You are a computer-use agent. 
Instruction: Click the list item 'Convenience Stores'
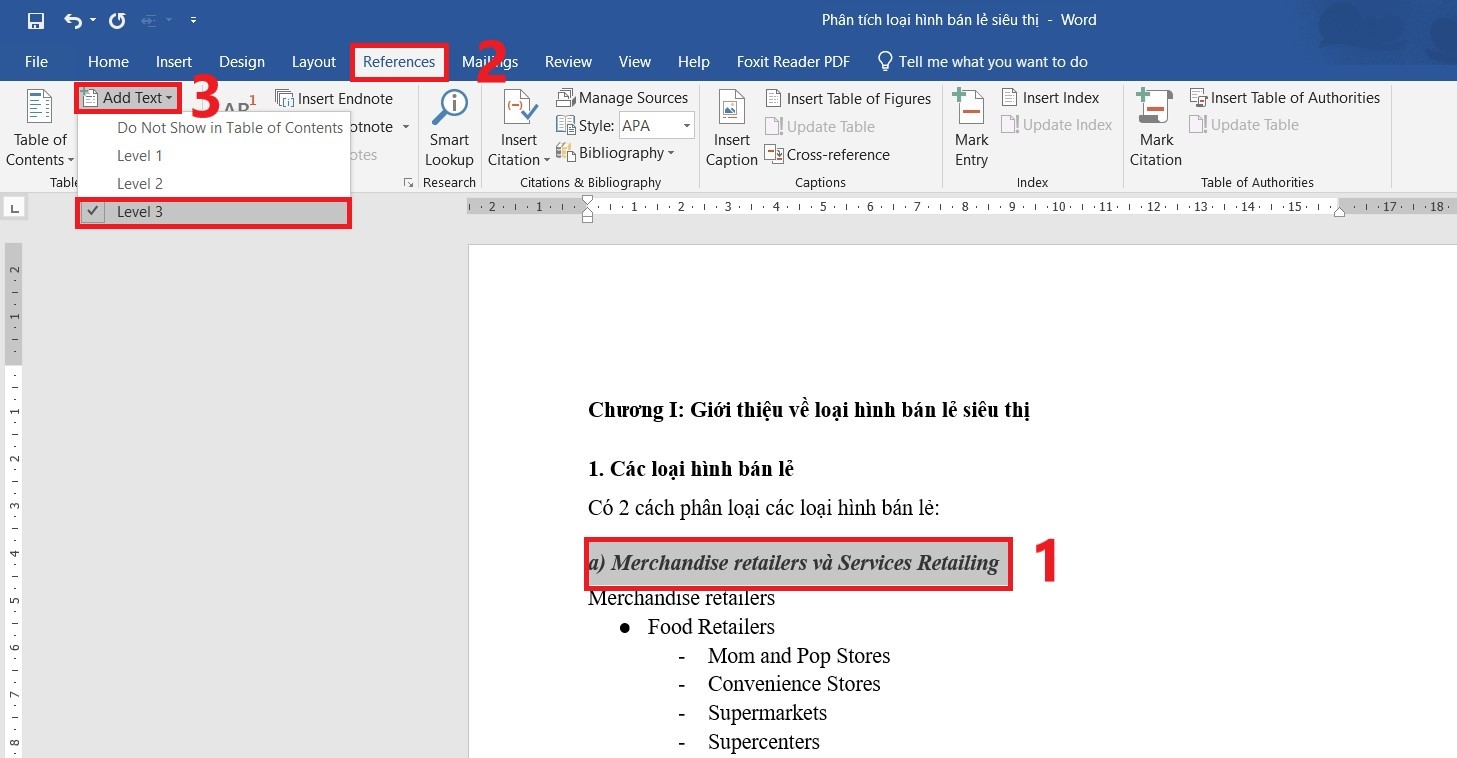point(794,684)
